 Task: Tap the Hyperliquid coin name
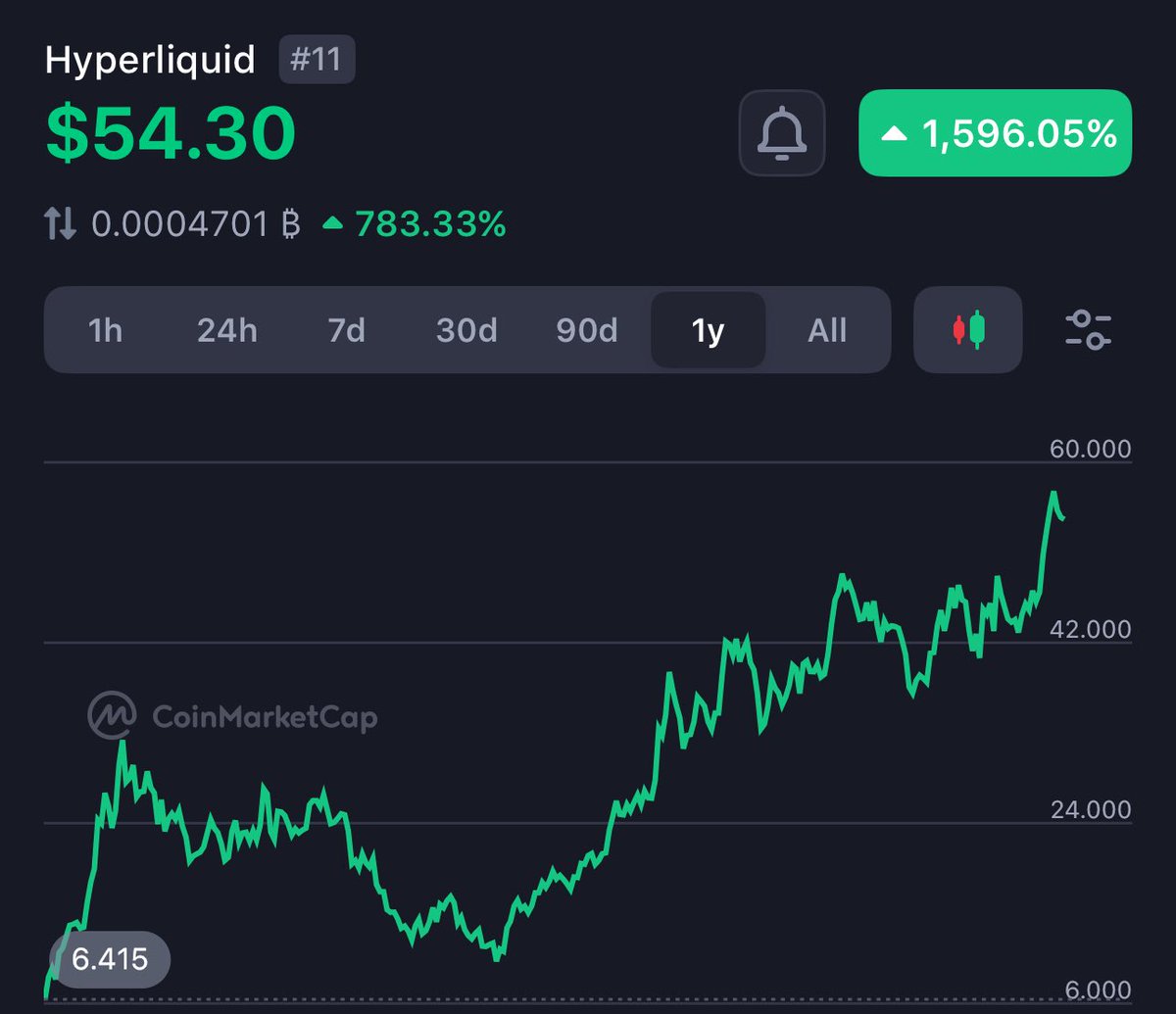(x=150, y=61)
